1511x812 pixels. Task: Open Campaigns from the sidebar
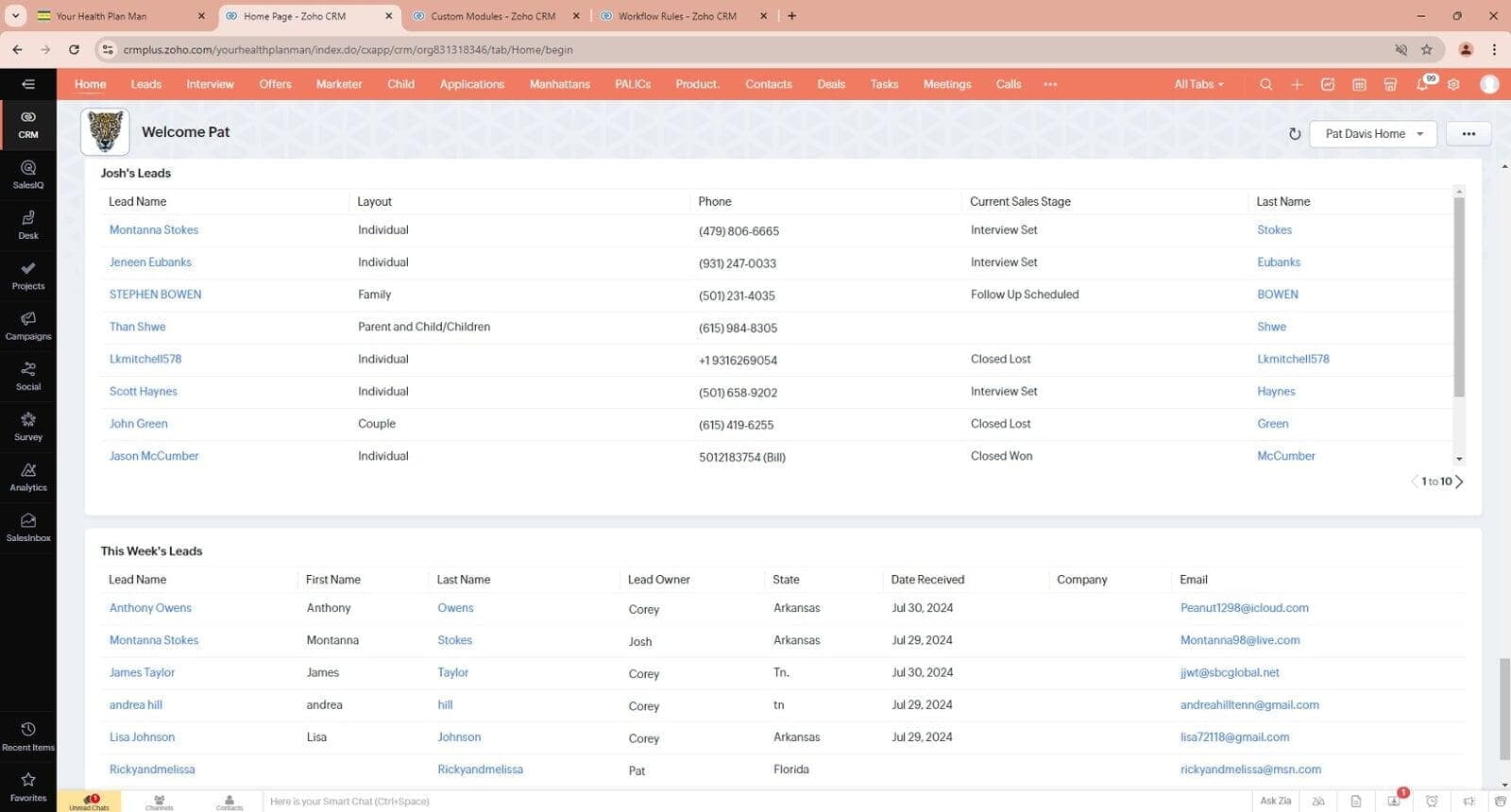click(28, 326)
